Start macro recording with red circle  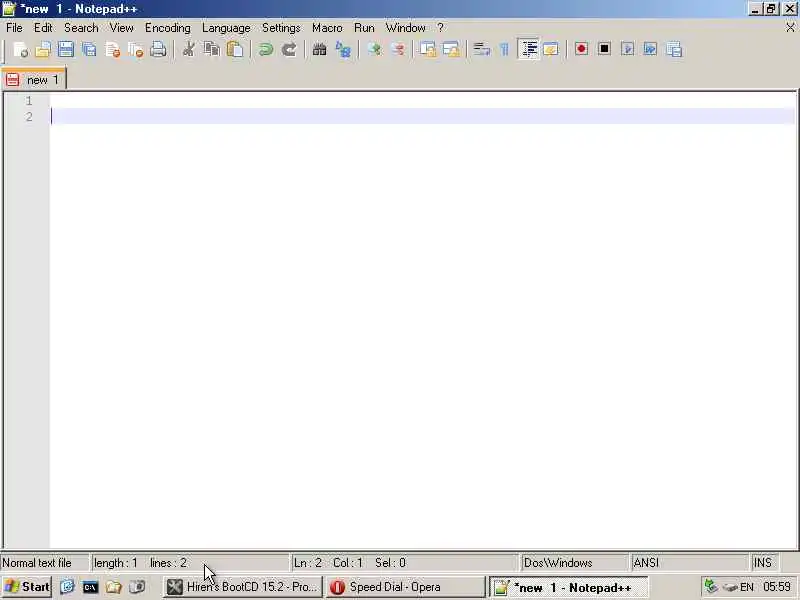(581, 49)
